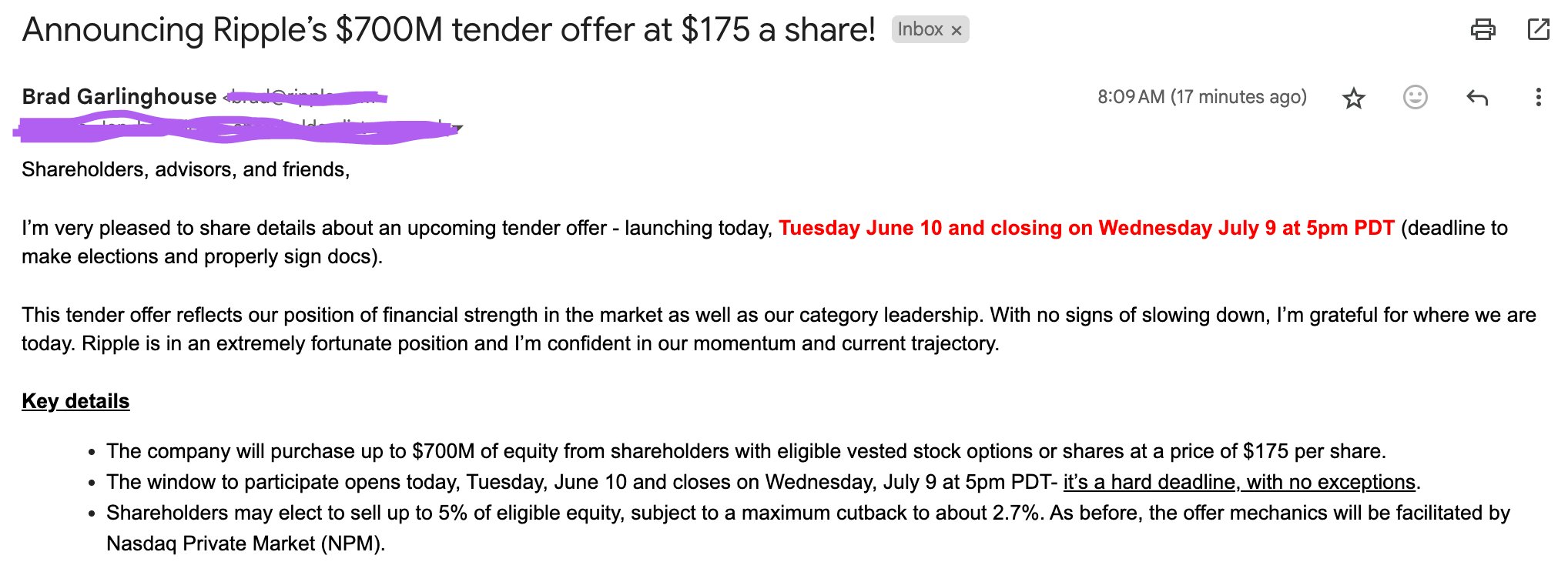Click the red Tuesday June 10 deadline text
This screenshot has height=582, width=1568.
pyautogui.click(x=1086, y=228)
